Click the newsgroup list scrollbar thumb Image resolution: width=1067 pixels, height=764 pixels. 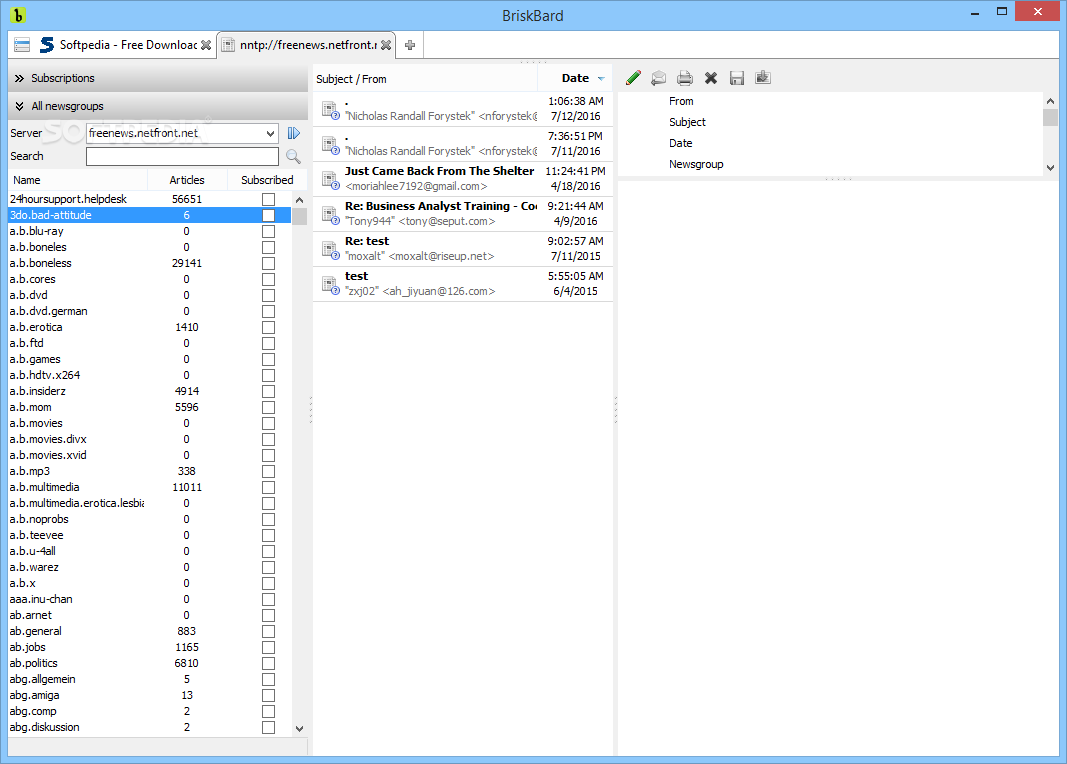(299, 216)
